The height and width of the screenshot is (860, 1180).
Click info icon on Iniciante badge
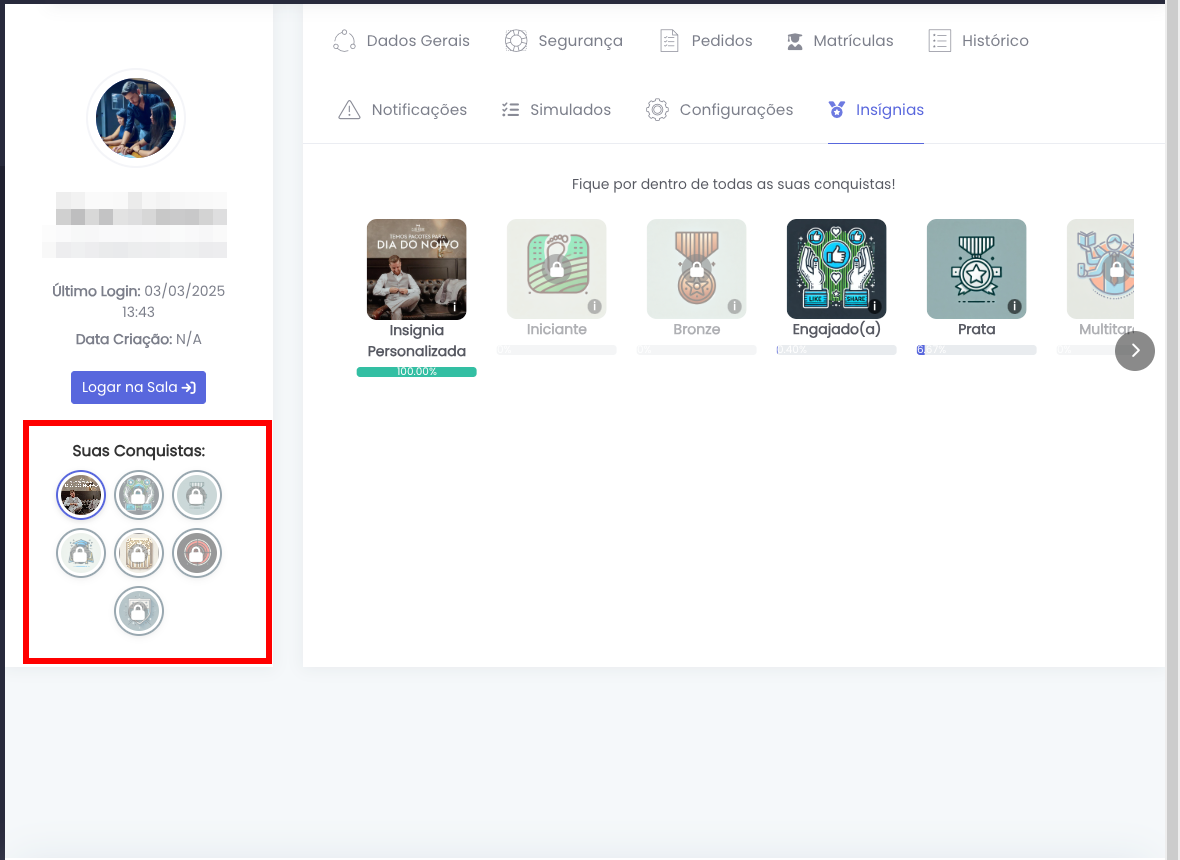tap(594, 306)
